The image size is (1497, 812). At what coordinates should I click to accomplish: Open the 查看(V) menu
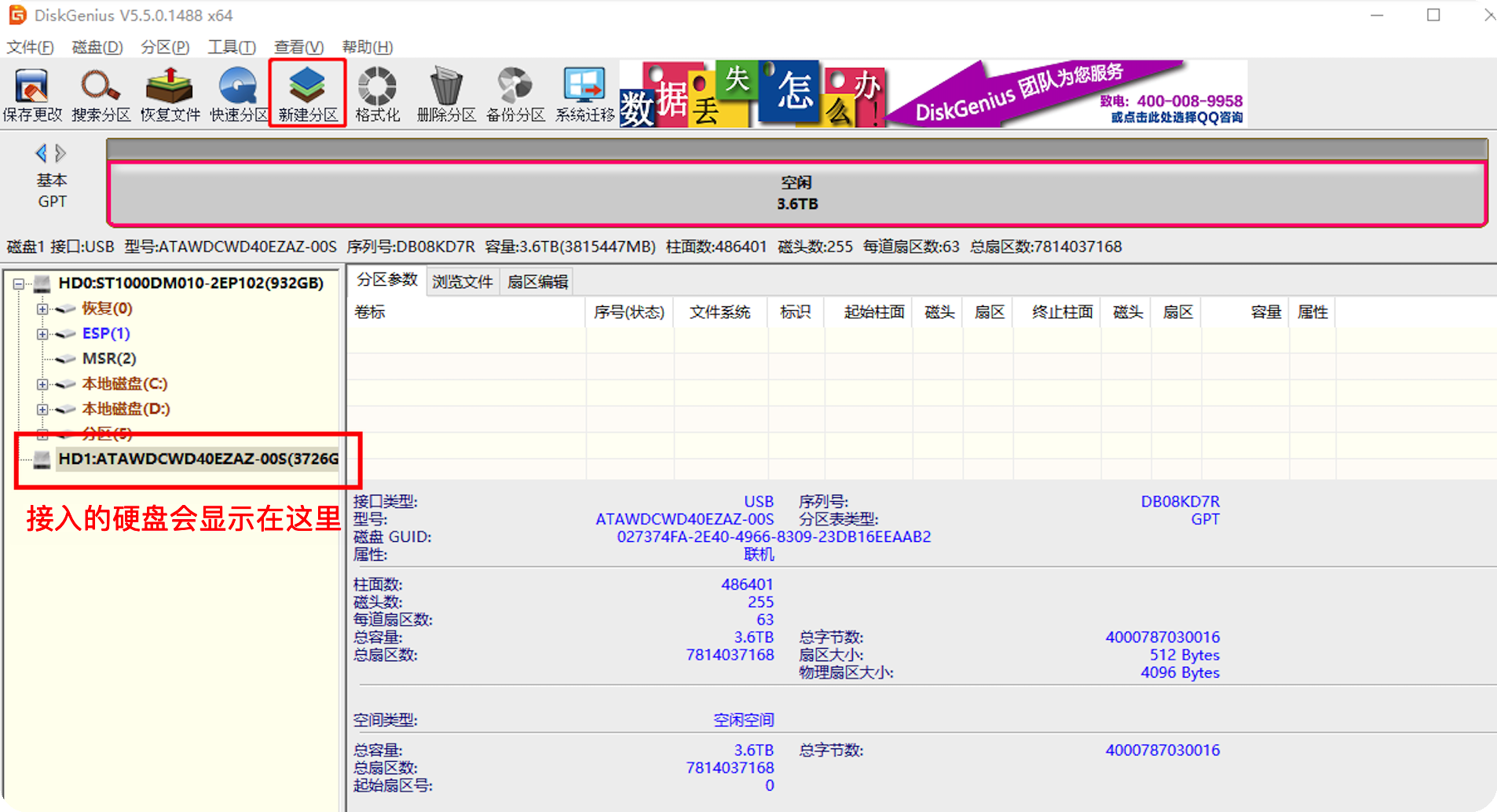[x=298, y=47]
